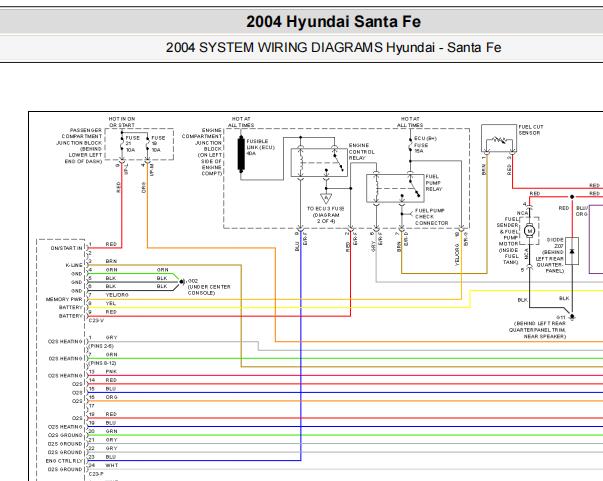This screenshot has width=603, height=481.
Task: Click the 'FUEL PUMP CHECK CONNECTOR' label
Action: coord(431,216)
